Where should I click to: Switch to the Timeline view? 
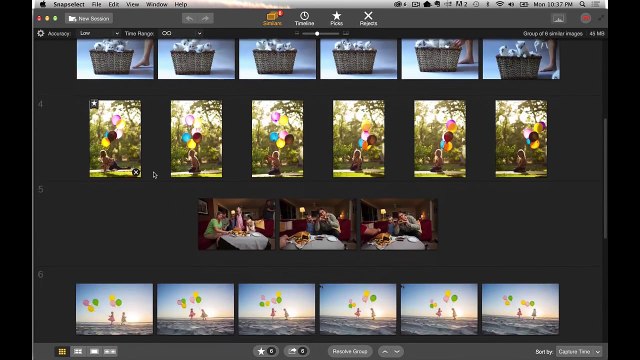click(304, 18)
